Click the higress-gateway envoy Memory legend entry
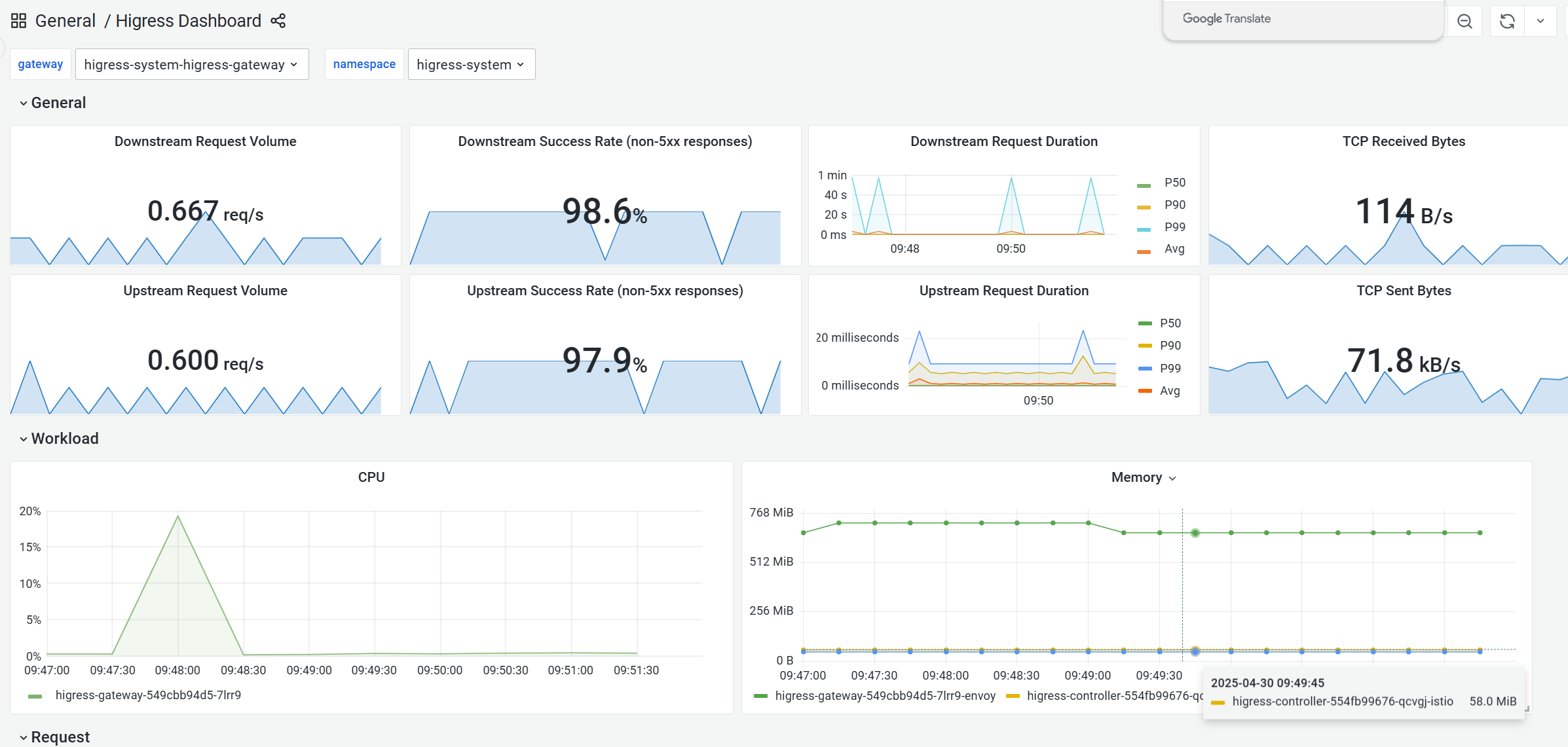 click(884, 696)
